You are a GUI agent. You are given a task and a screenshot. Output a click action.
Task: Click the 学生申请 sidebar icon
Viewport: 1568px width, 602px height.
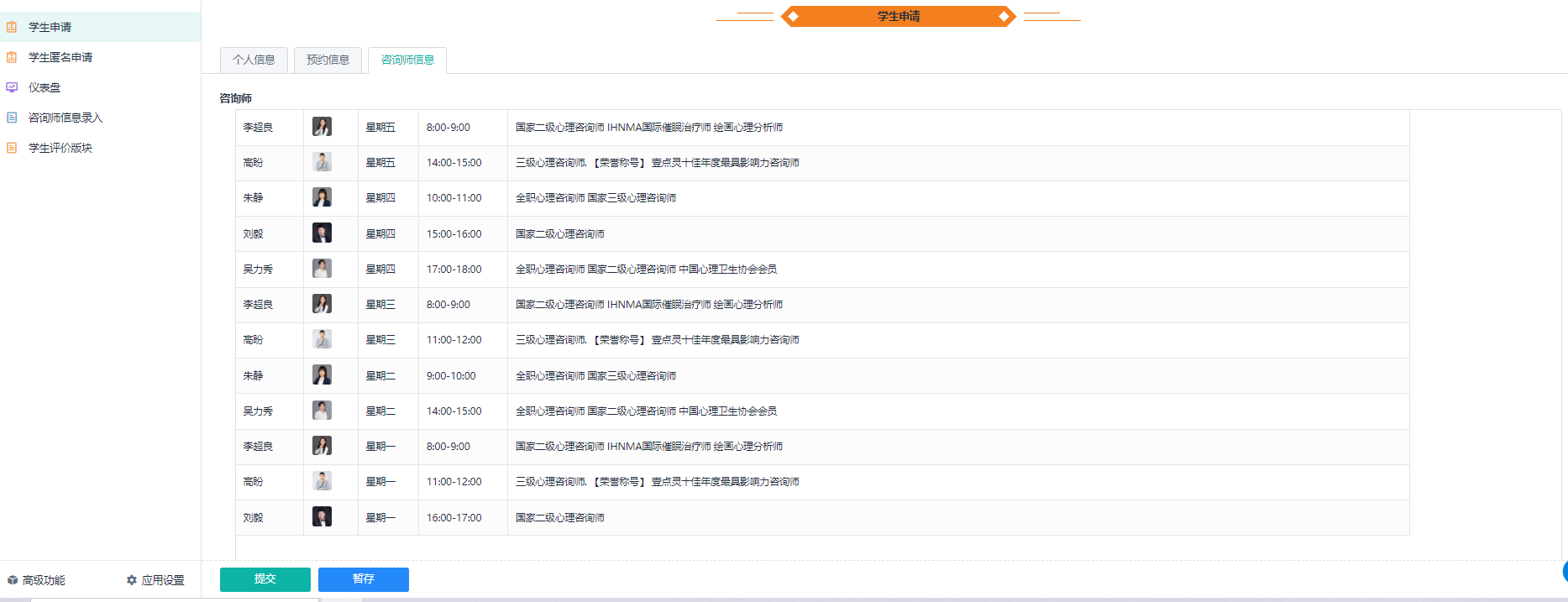tap(12, 27)
